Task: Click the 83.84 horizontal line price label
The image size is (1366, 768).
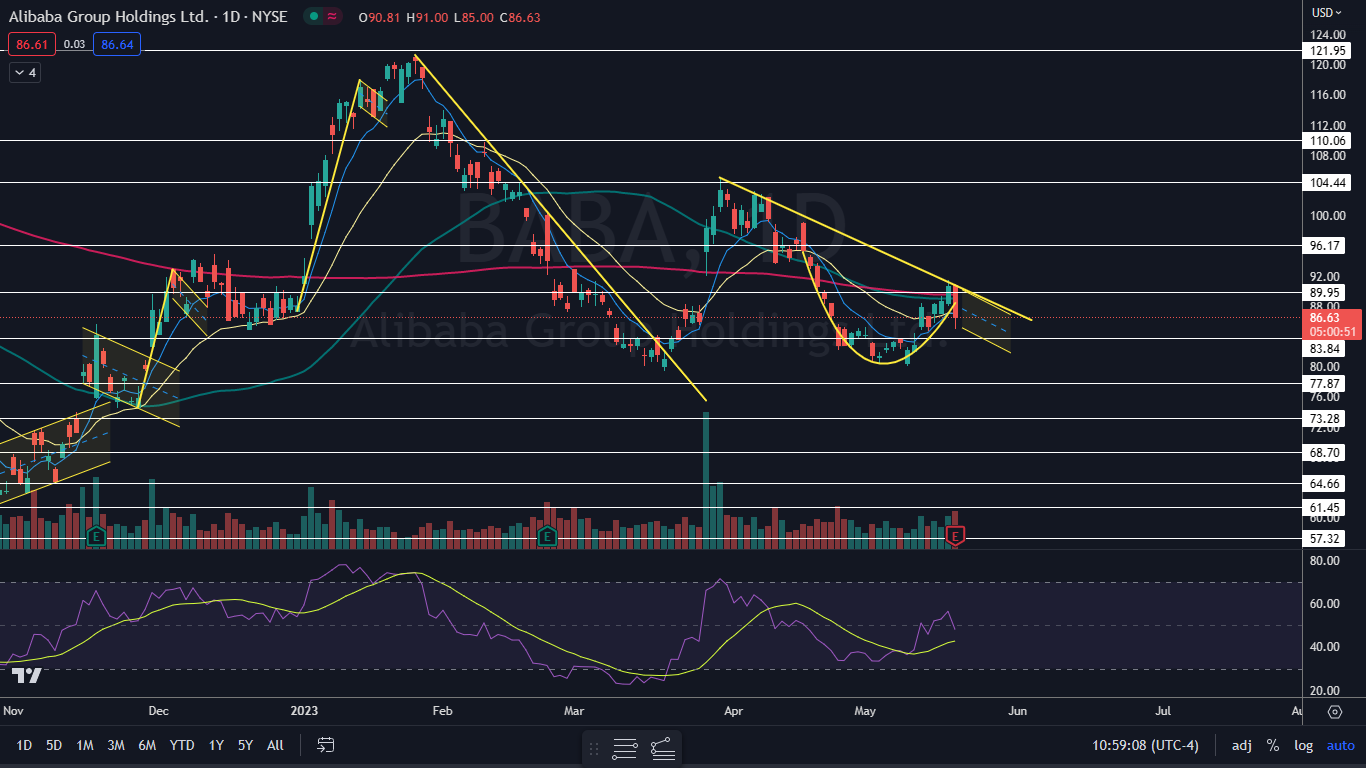Action: click(1324, 349)
